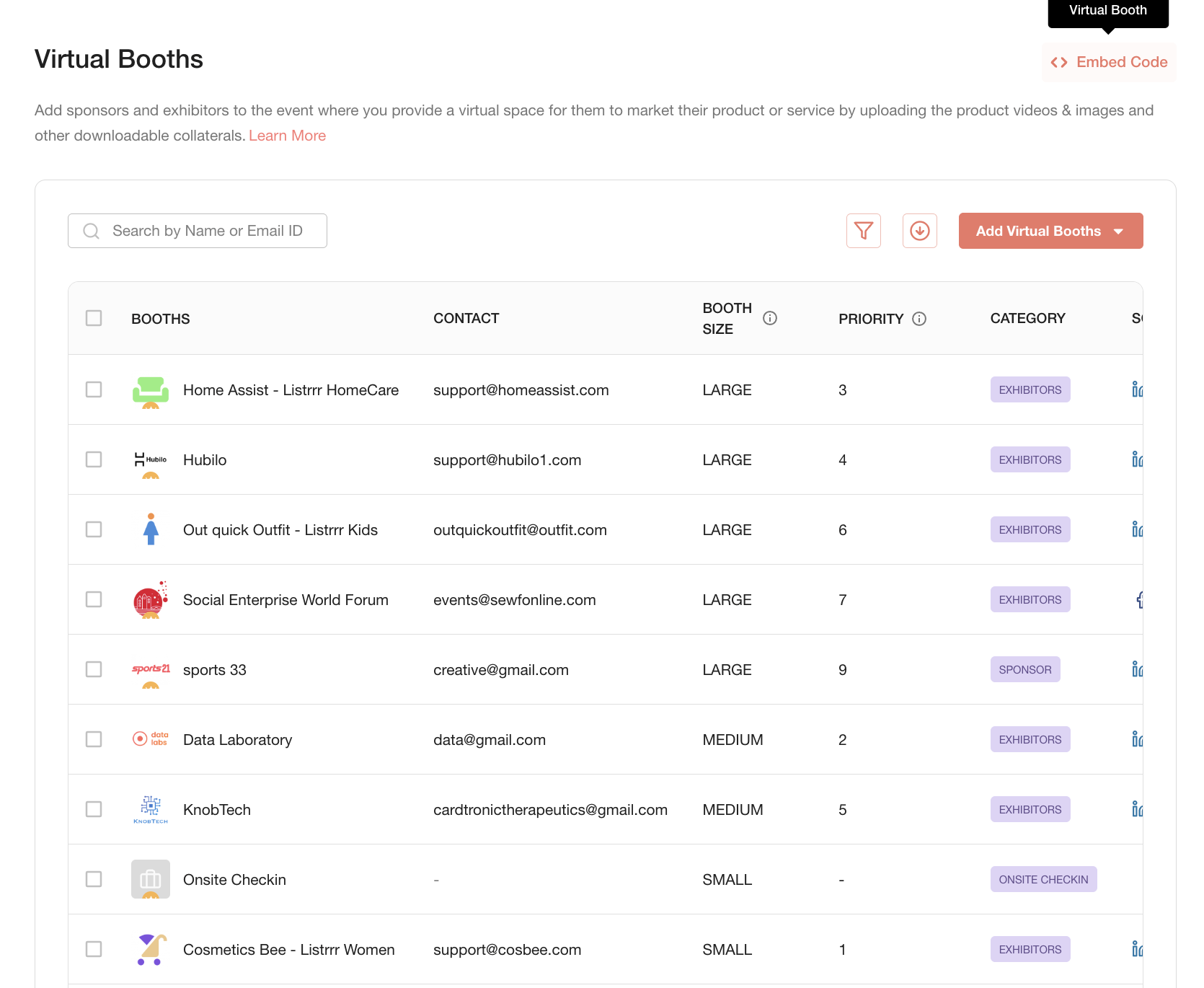Click cardtronictherapeutics@gmail.com contact email
The image size is (1204, 988).
click(x=551, y=810)
